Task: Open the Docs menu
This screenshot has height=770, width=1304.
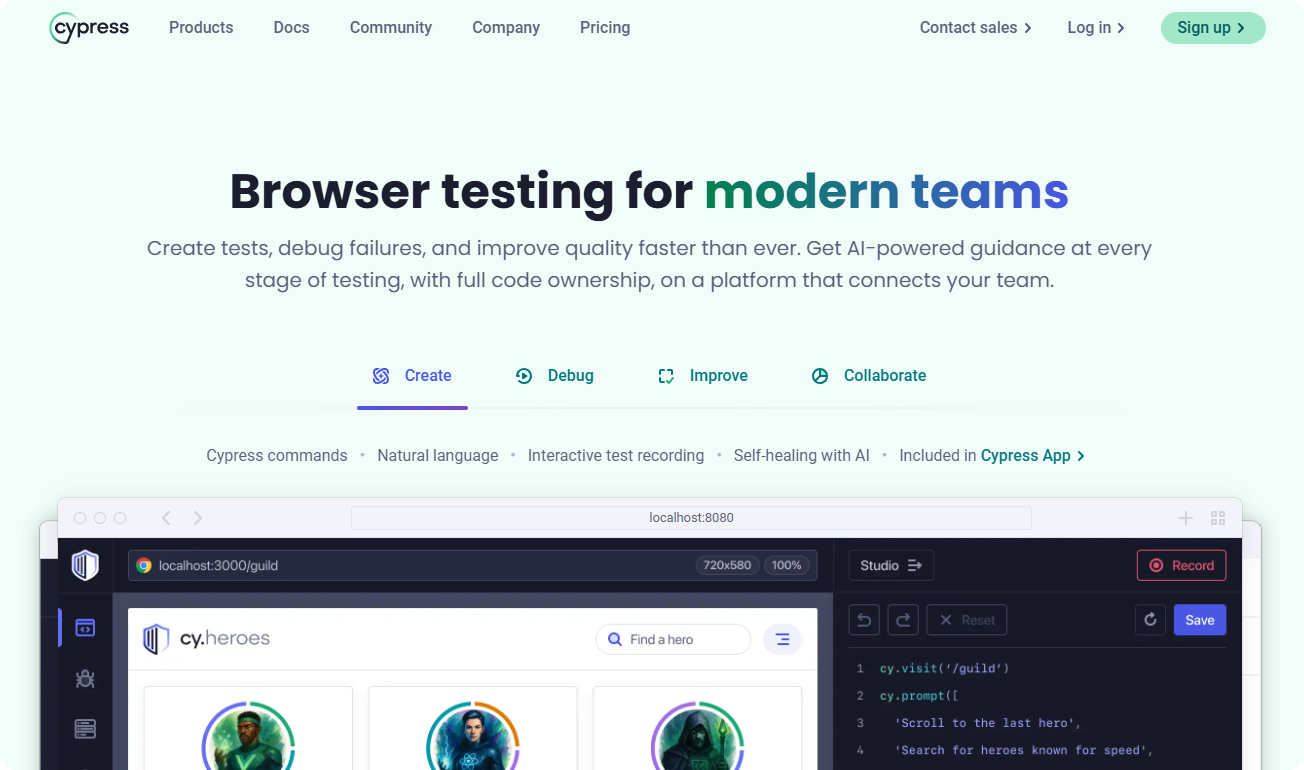Action: 291,28
